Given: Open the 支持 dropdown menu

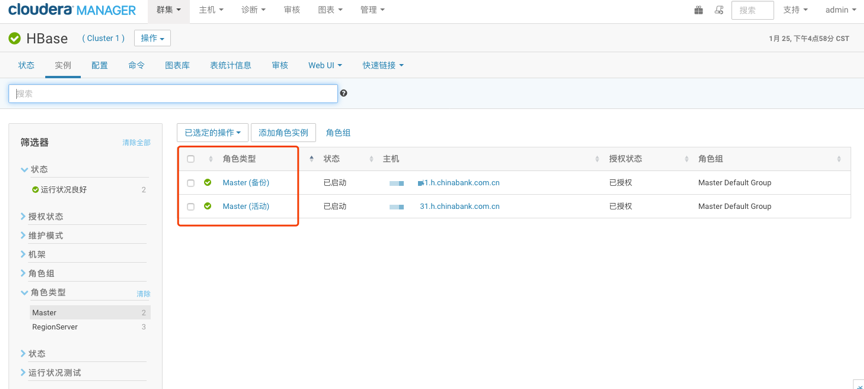Looking at the screenshot, I should click(x=795, y=10).
